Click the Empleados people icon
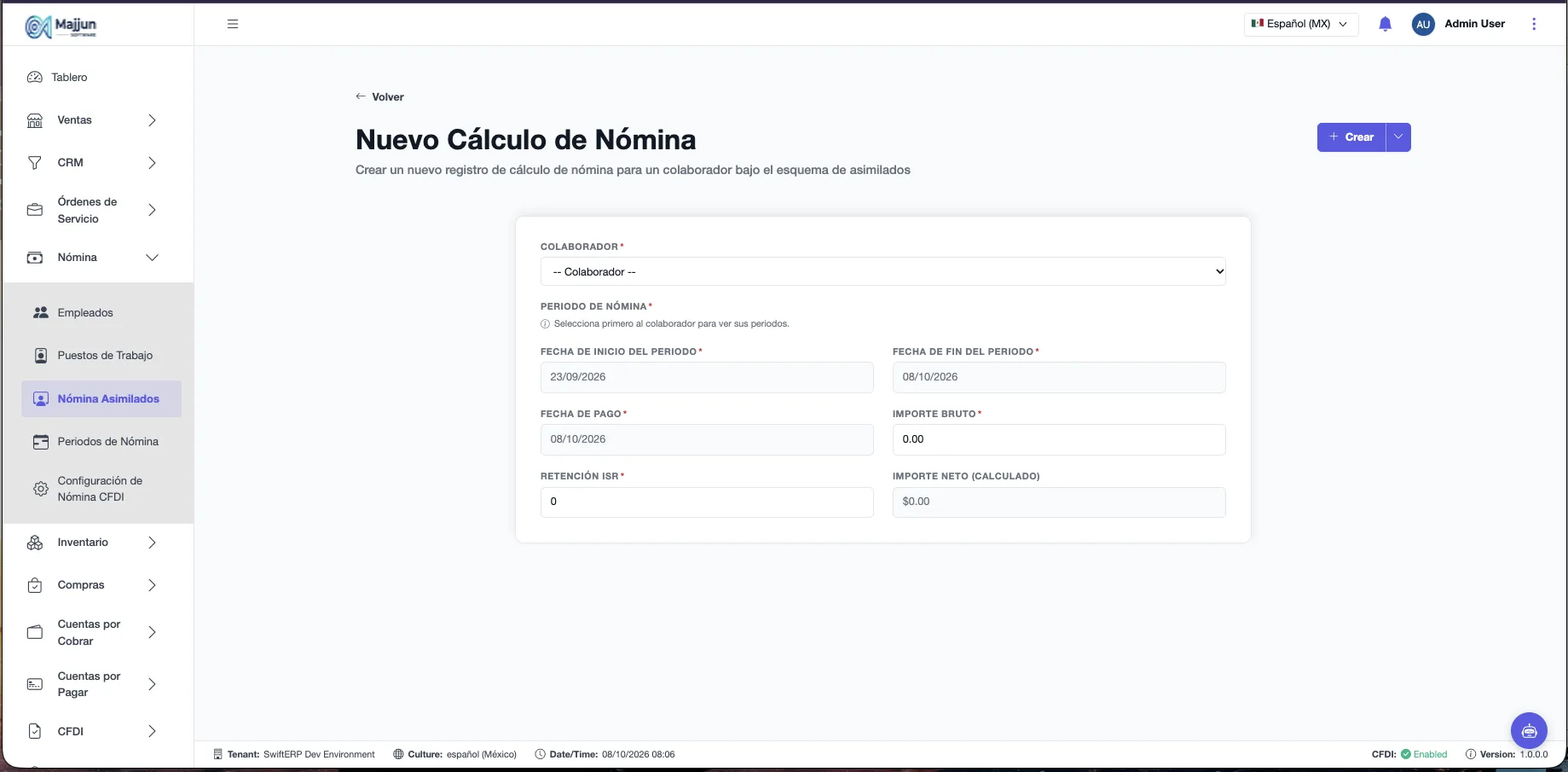The image size is (1568, 772). click(40, 313)
